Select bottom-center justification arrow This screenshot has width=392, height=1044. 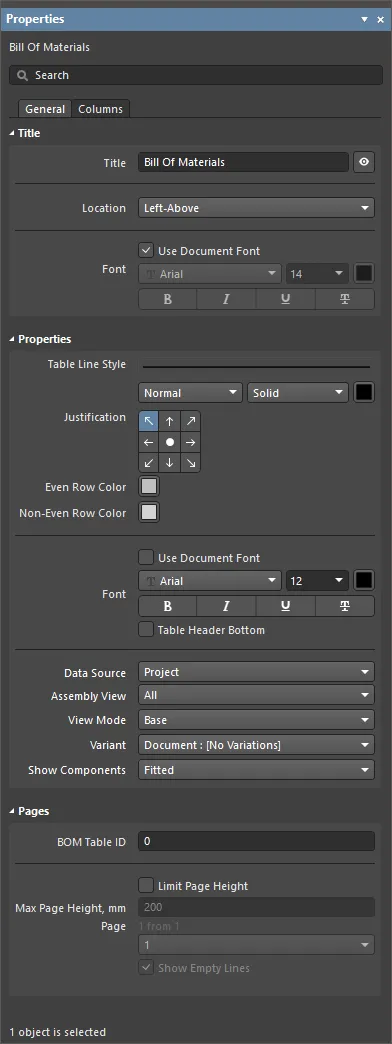pos(170,463)
